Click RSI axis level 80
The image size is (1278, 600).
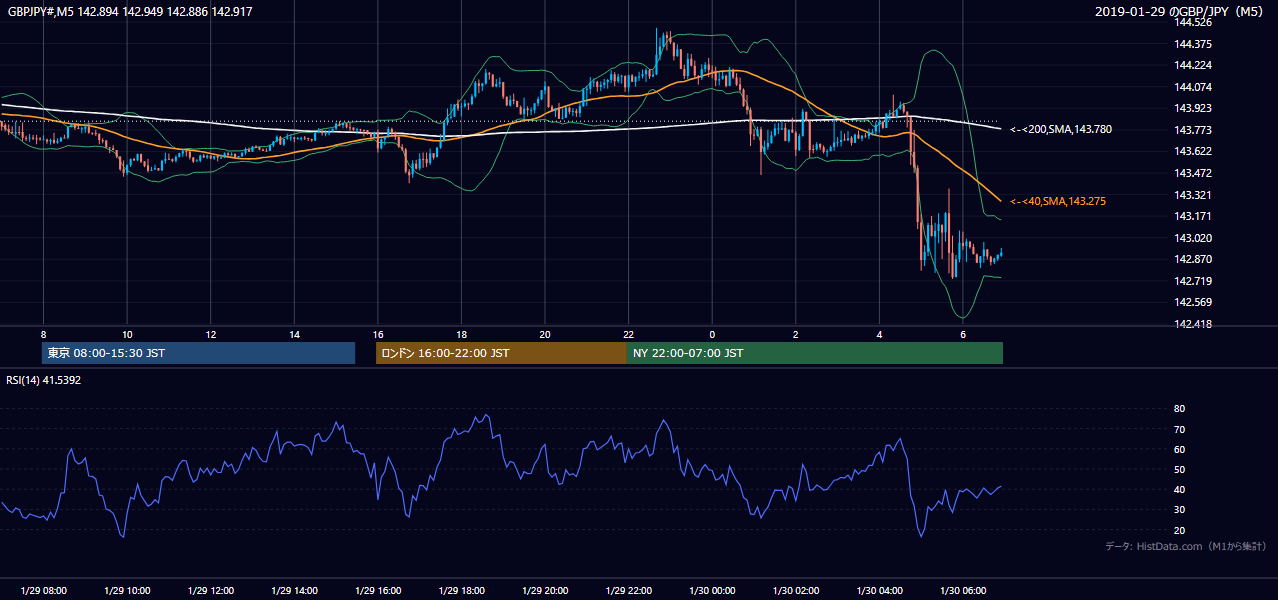(x=1179, y=409)
